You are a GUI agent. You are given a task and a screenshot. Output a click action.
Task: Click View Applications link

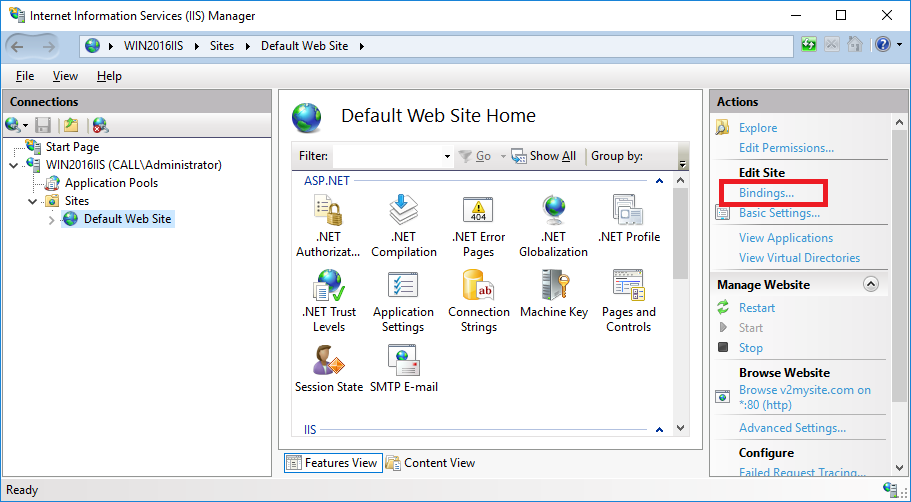(x=786, y=238)
